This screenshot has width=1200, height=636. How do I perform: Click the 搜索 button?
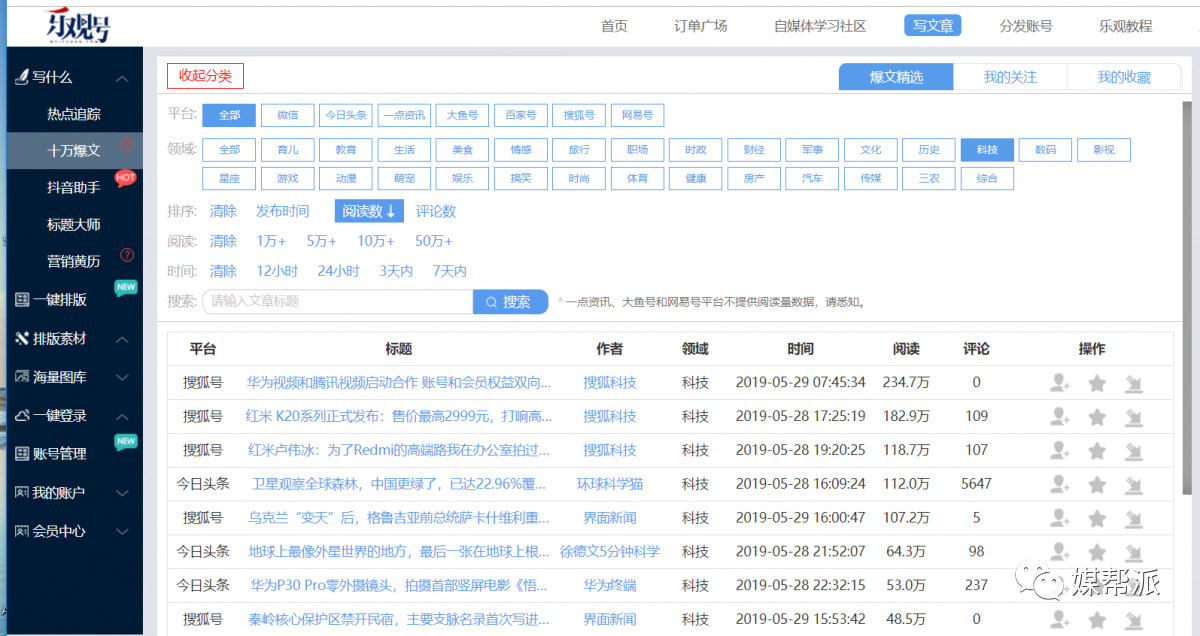[x=510, y=301]
